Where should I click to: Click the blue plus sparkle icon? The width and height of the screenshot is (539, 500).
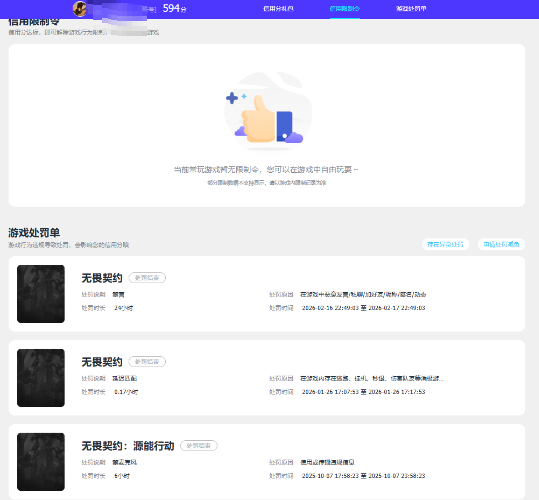tap(232, 98)
